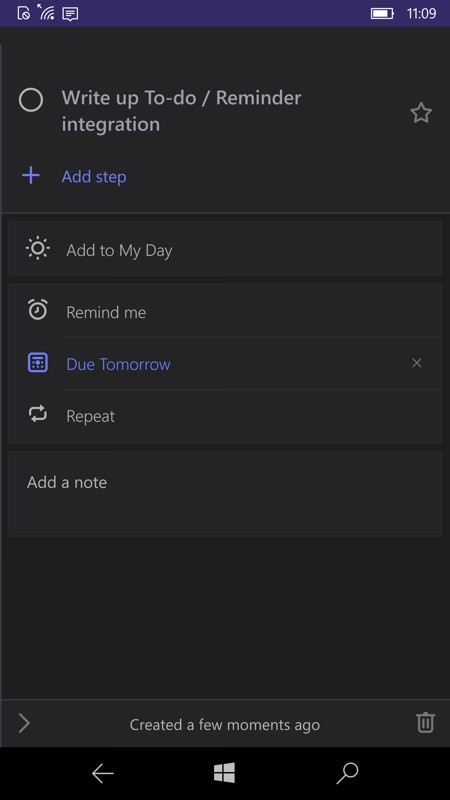450x800 pixels.
Task: Open the Repeat options
Action: click(225, 416)
